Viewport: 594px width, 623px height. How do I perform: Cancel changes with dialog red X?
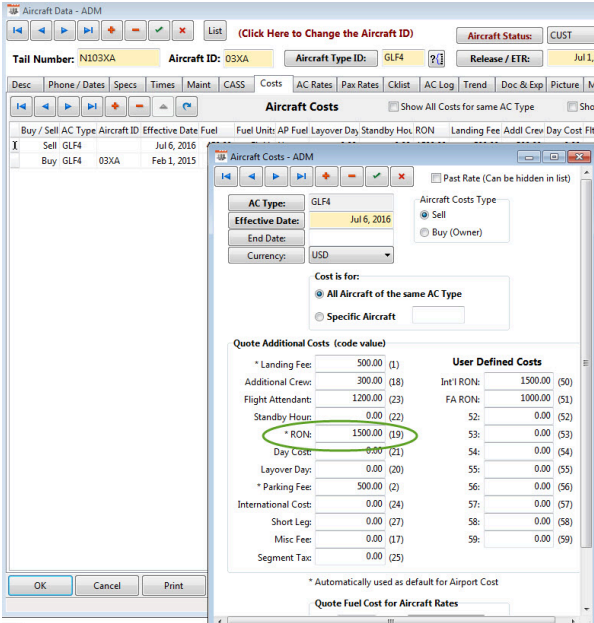402,176
